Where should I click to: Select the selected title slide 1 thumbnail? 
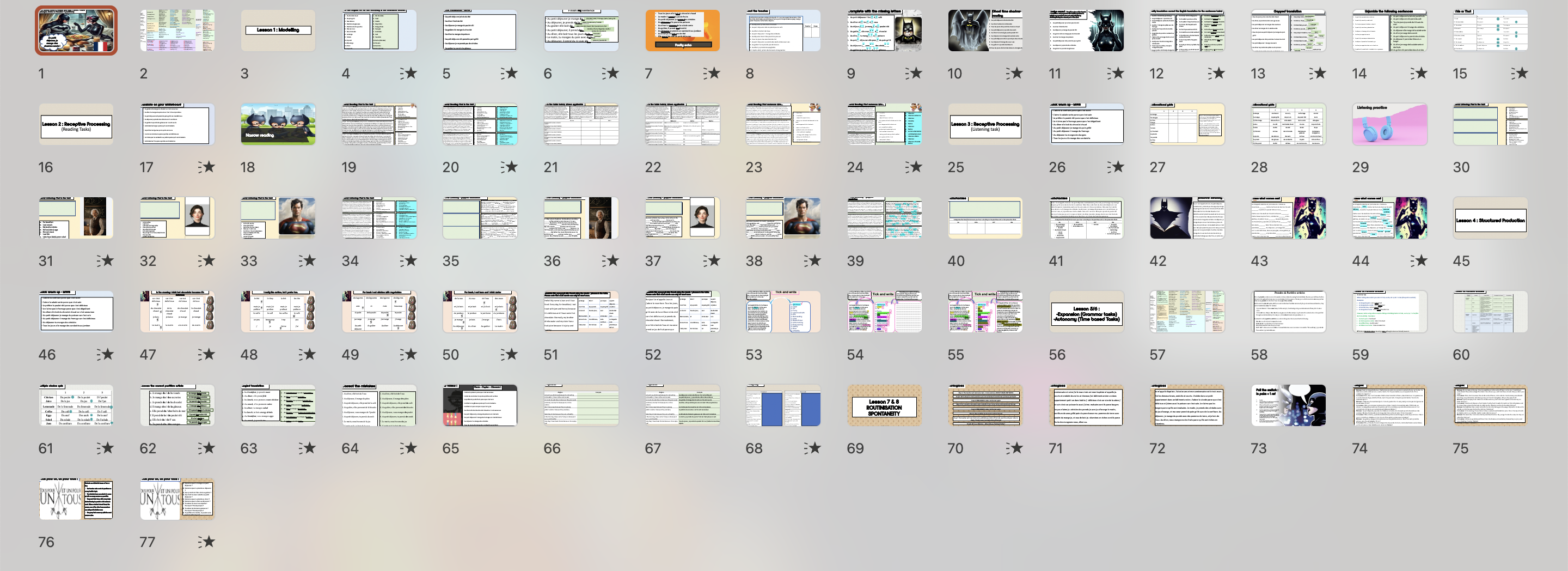(x=76, y=31)
